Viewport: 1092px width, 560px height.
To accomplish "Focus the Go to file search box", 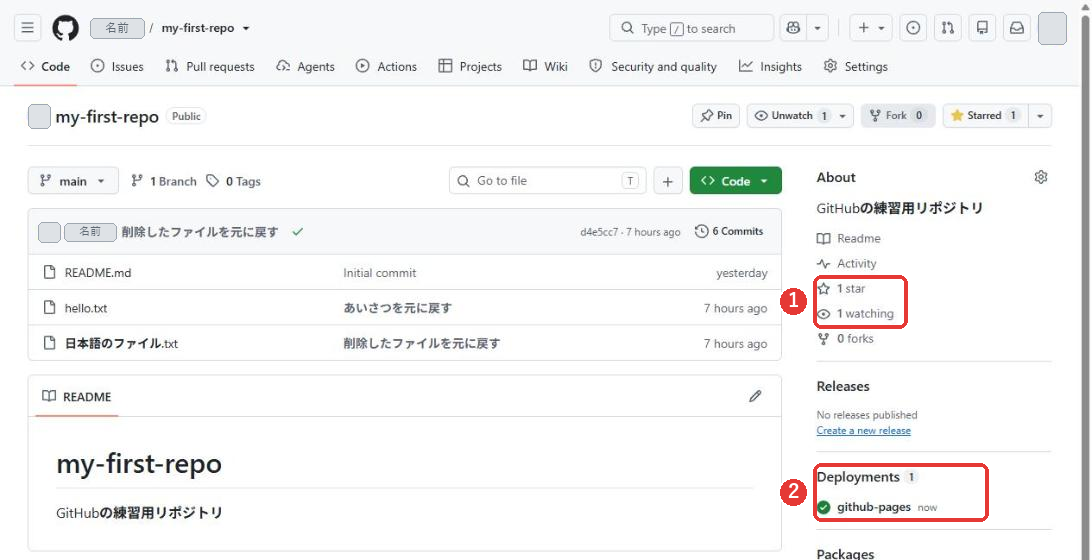I will tap(547, 181).
